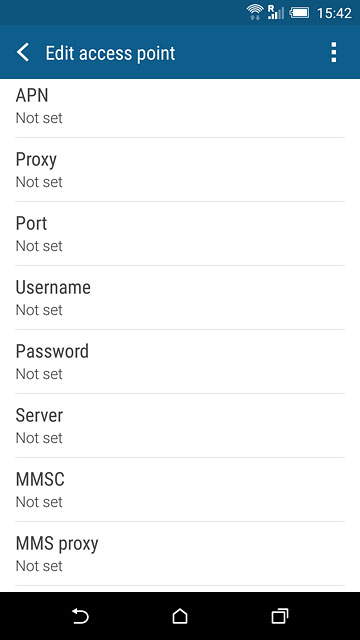
Task: Open the Port setting
Action: click(180, 233)
